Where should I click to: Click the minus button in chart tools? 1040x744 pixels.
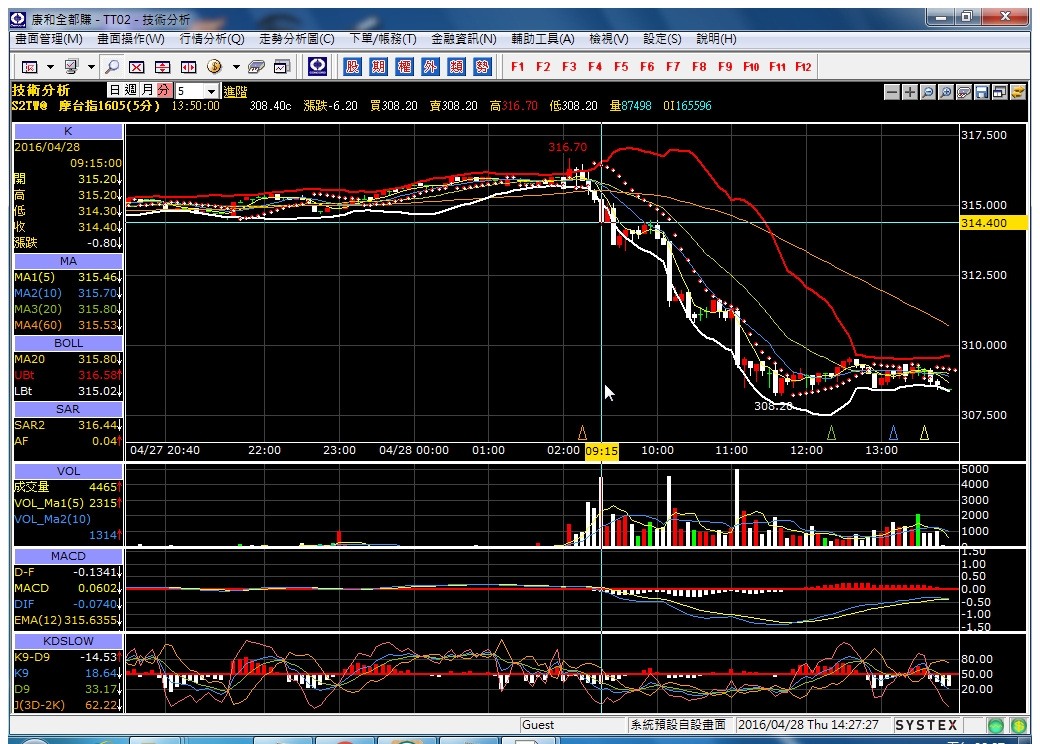[892, 92]
